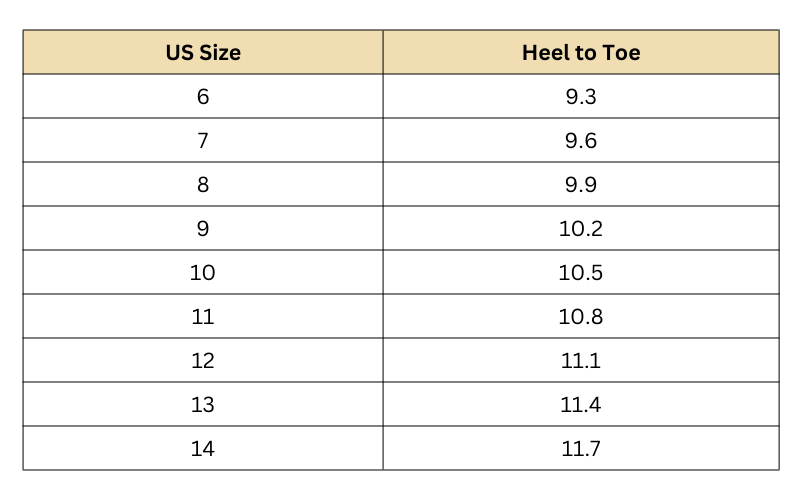Image resolution: width=800 pixels, height=500 pixels.
Task: Highlight the 10.5 heel-to-toe cell
Action: tap(581, 273)
